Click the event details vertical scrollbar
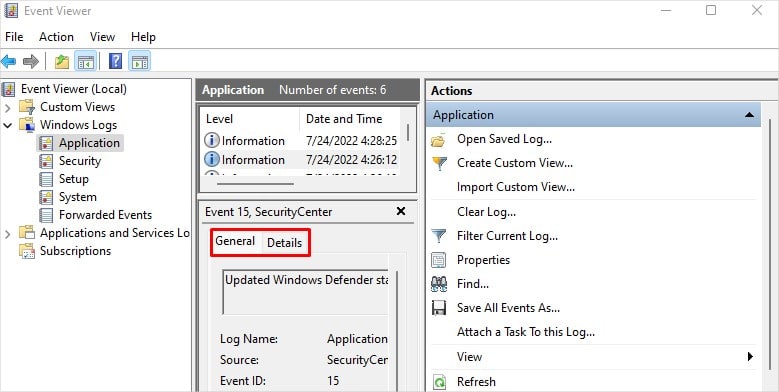The width and height of the screenshot is (779, 392). (x=397, y=331)
